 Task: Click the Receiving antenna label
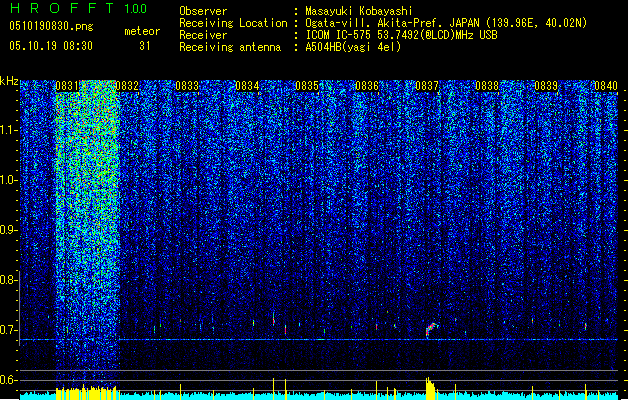click(x=230, y=47)
